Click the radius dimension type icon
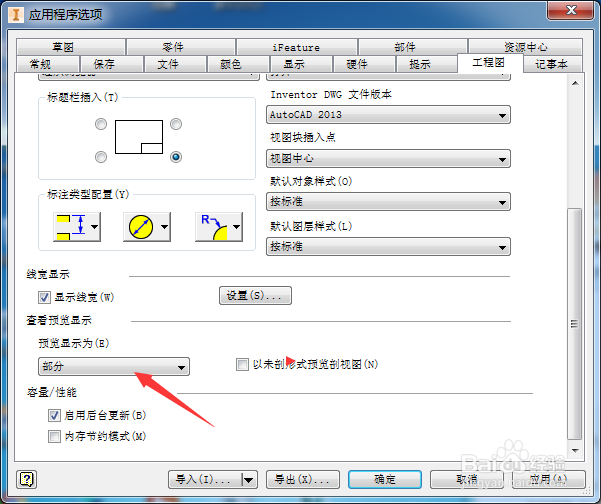 [214, 227]
